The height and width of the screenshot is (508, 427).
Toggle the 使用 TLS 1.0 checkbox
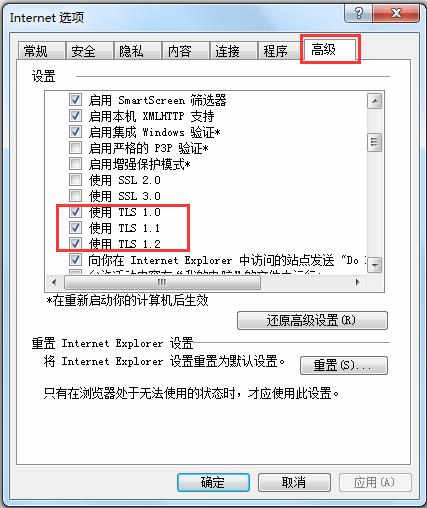pyautogui.click(x=75, y=211)
